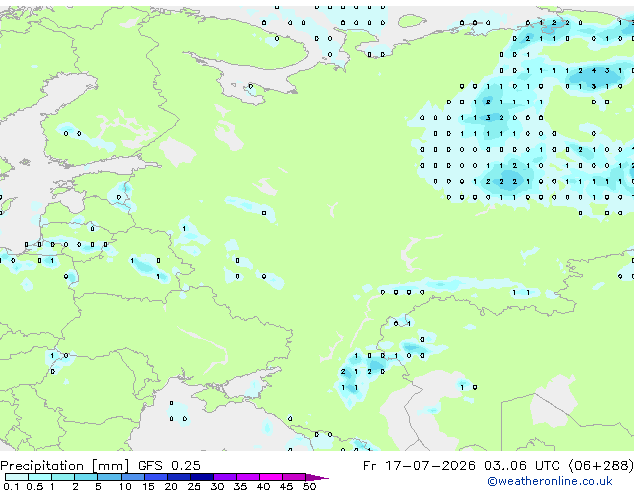Viewport: 634px width, 490px height.
Task: Click the '(06+288)' forecast run text
Action: pyautogui.click(x=601, y=466)
